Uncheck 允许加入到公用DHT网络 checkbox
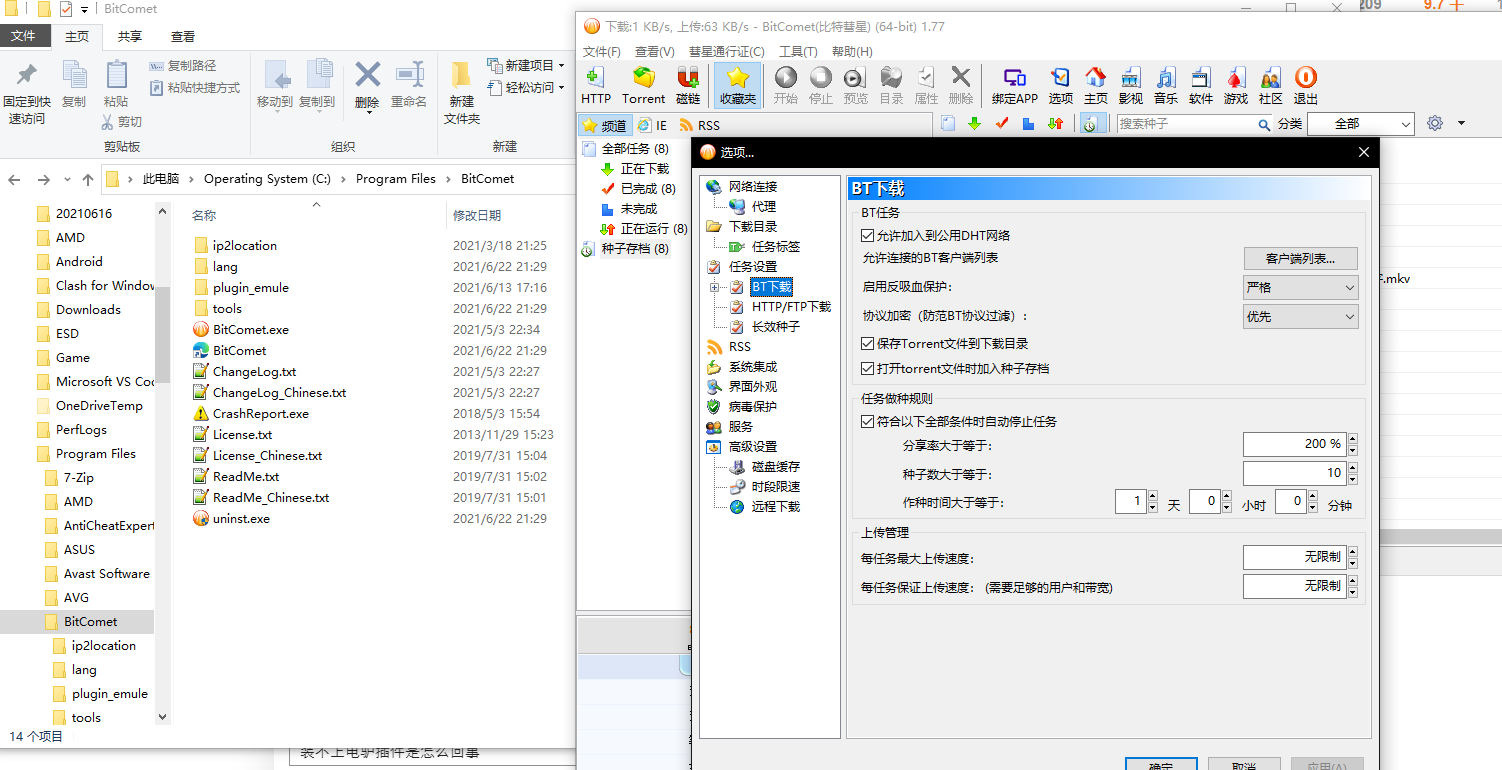1502x770 pixels. [x=867, y=236]
